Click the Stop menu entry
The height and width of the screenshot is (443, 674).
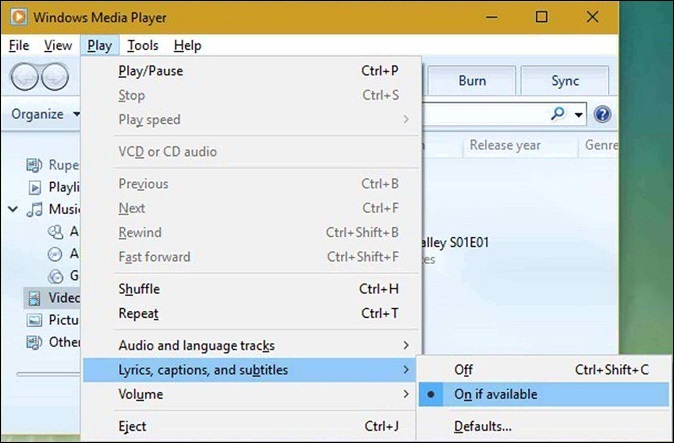[x=250, y=95]
